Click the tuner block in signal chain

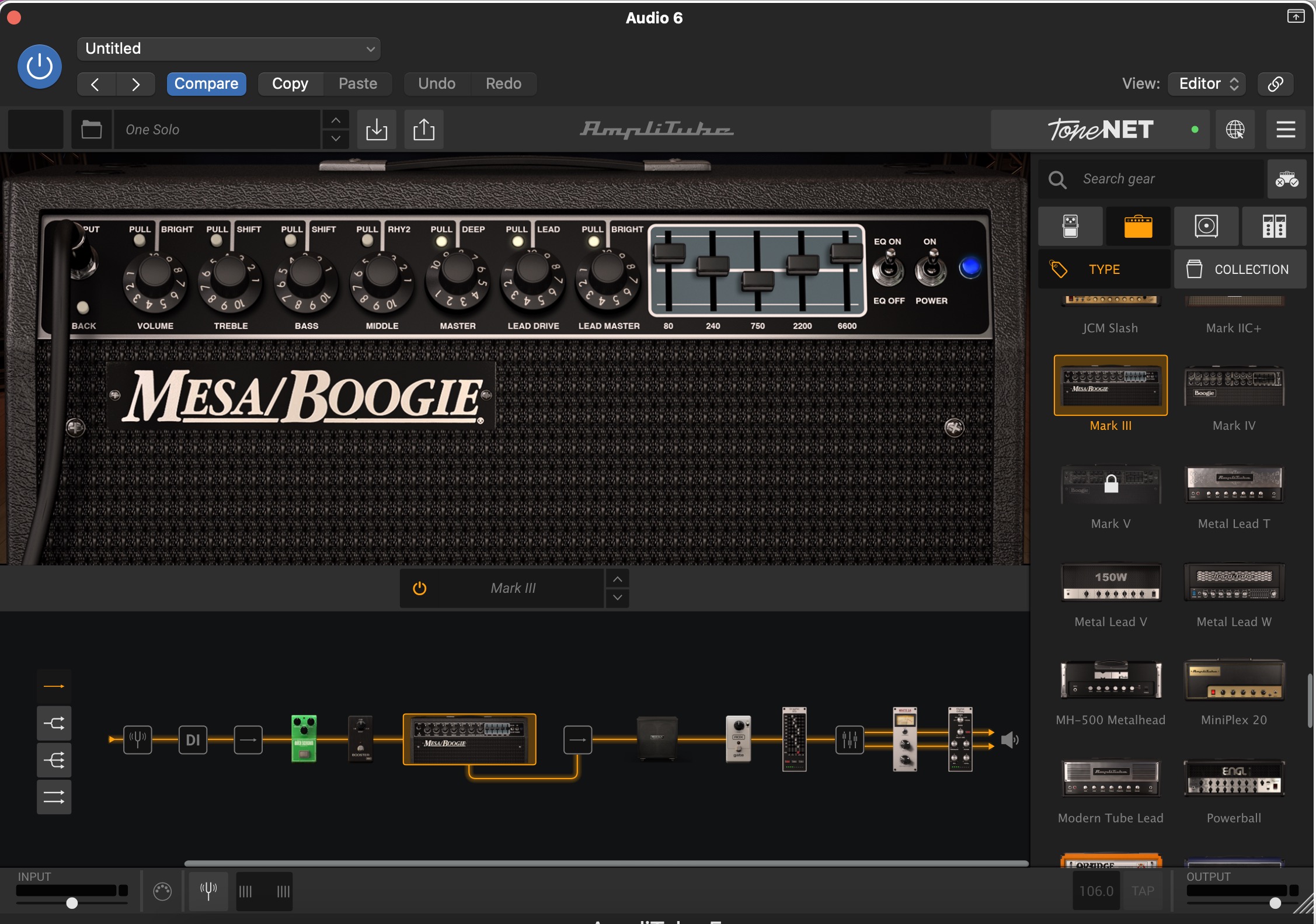pos(138,739)
